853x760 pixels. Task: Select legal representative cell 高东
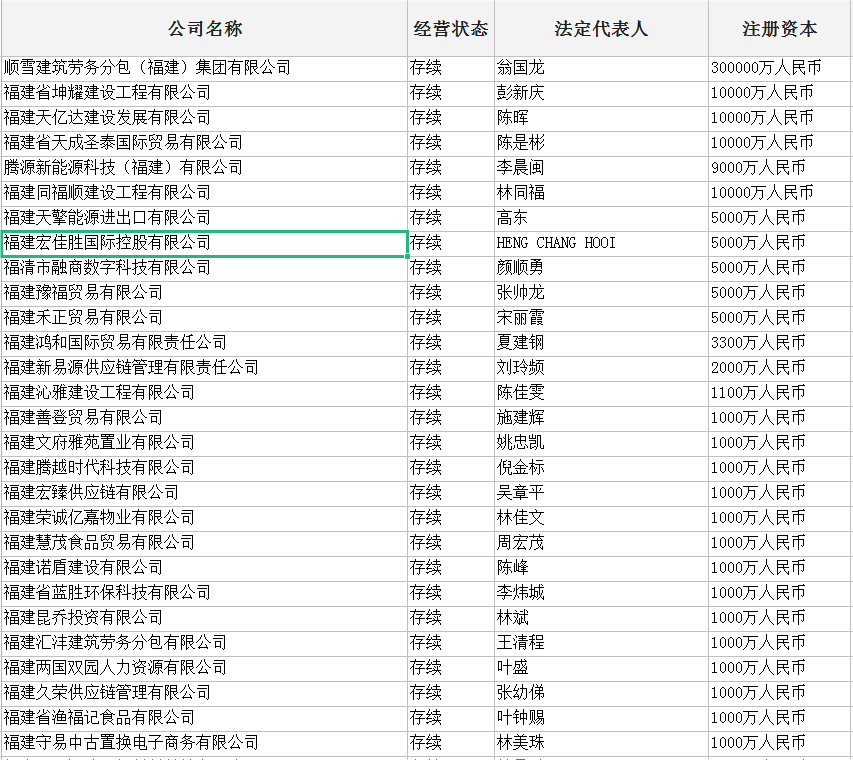tap(601, 218)
